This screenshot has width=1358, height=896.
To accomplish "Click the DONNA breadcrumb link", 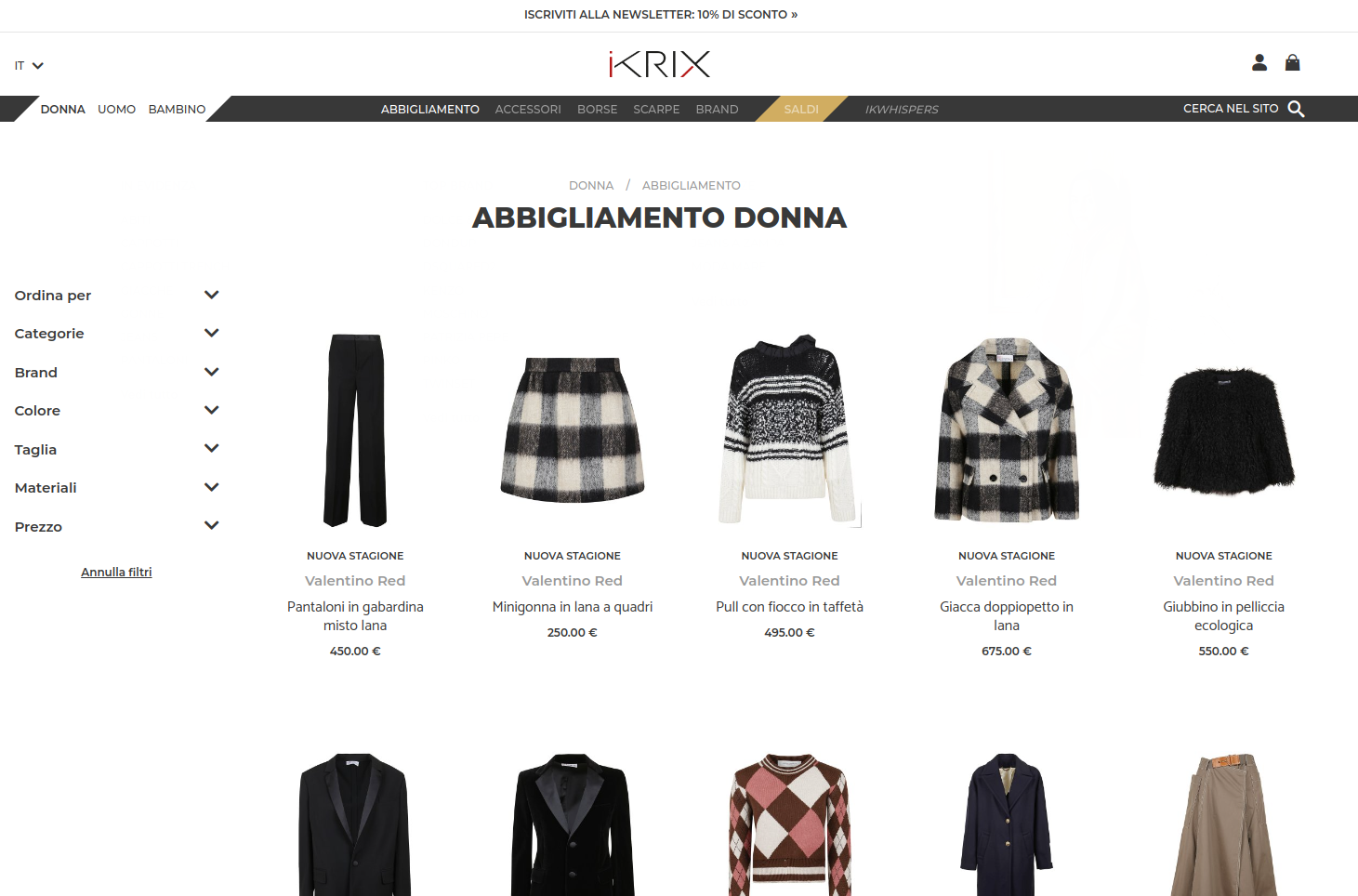I will (591, 186).
